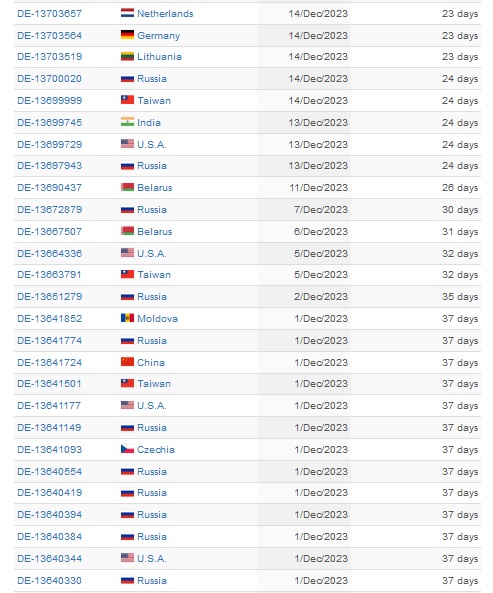Click the Germany flag icon
This screenshot has width=493, height=593.
[x=127, y=35]
